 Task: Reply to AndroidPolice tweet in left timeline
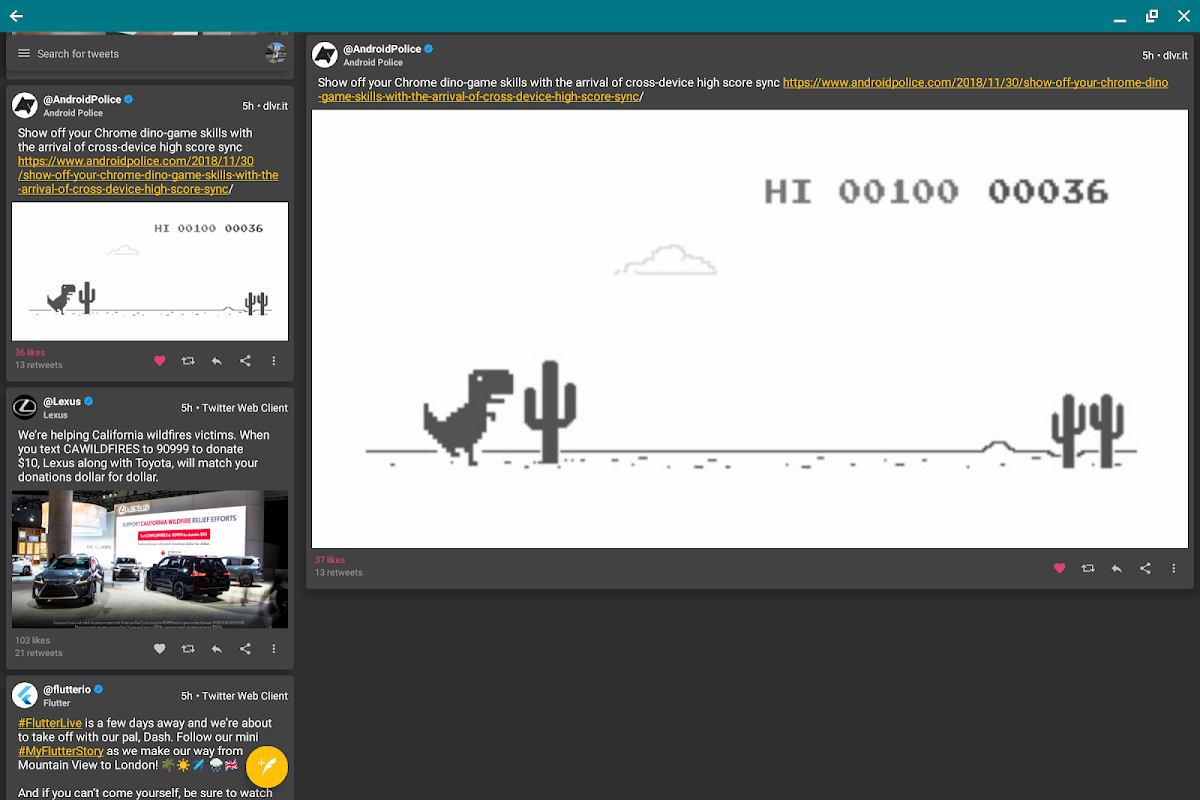217,360
